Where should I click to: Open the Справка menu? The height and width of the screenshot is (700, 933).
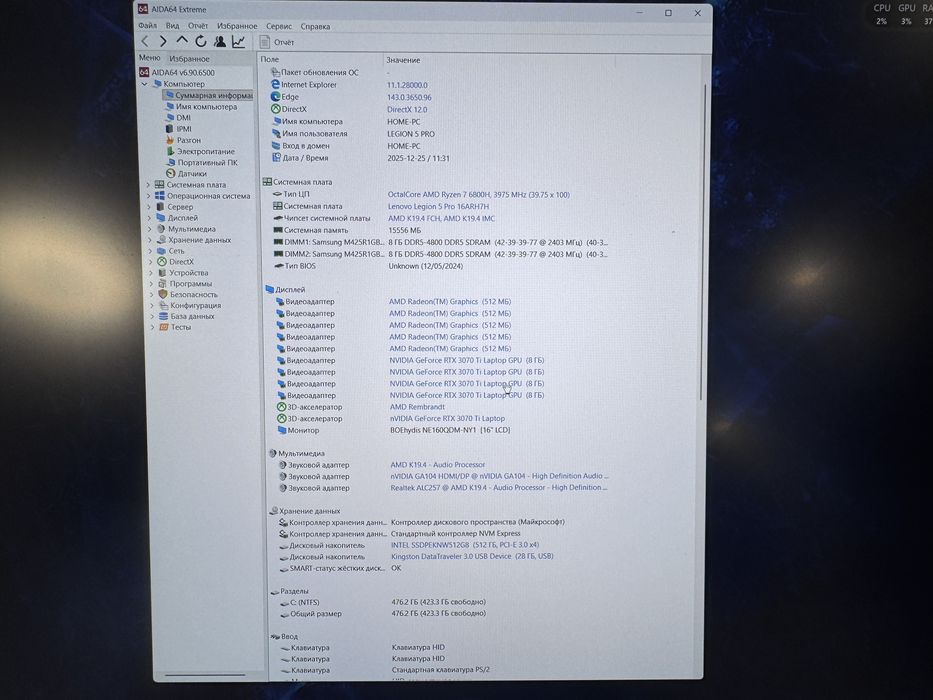pos(315,26)
